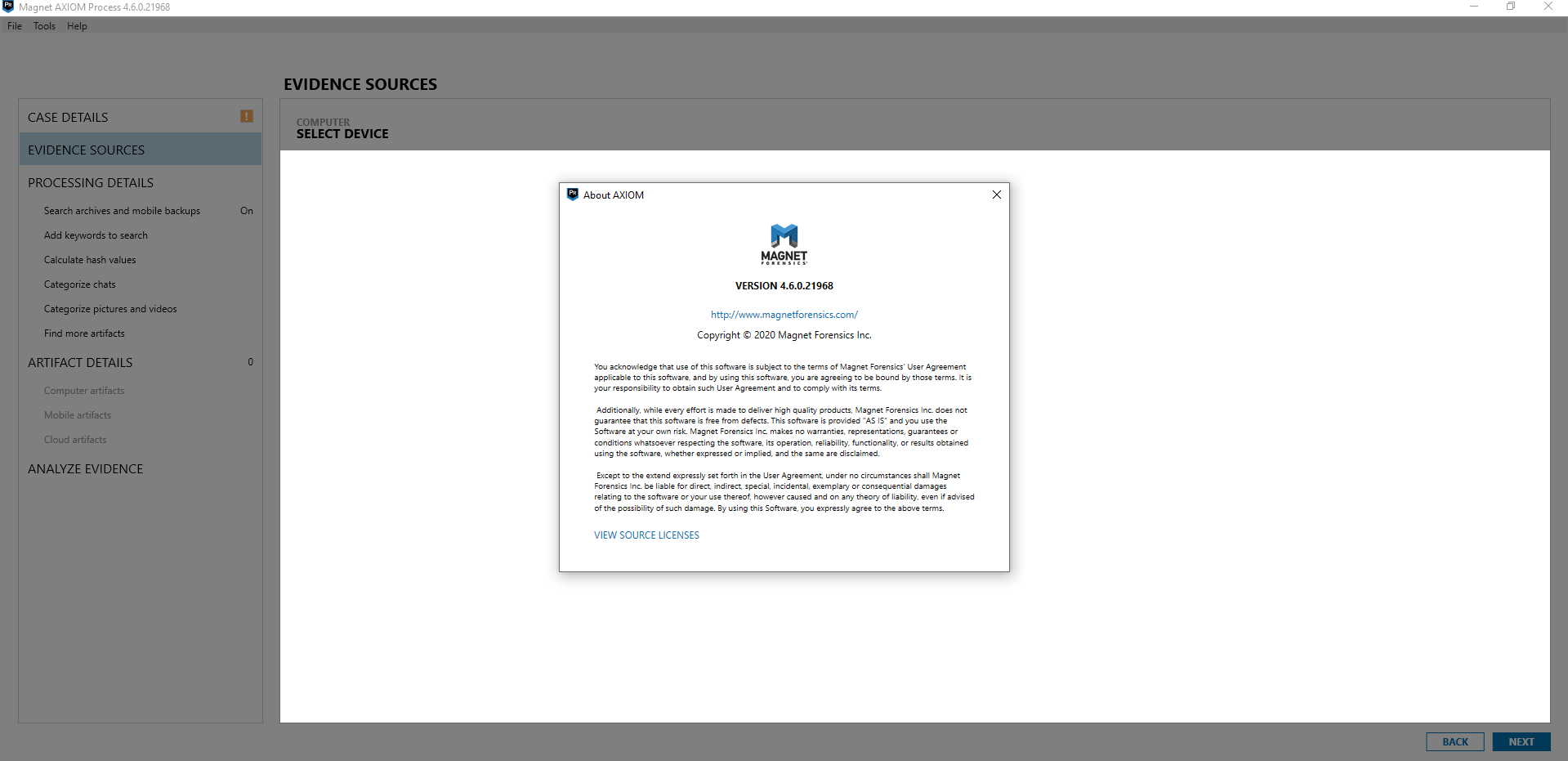Image resolution: width=1568 pixels, height=761 pixels.
Task: Open Artifact Details section
Action: click(x=141, y=362)
